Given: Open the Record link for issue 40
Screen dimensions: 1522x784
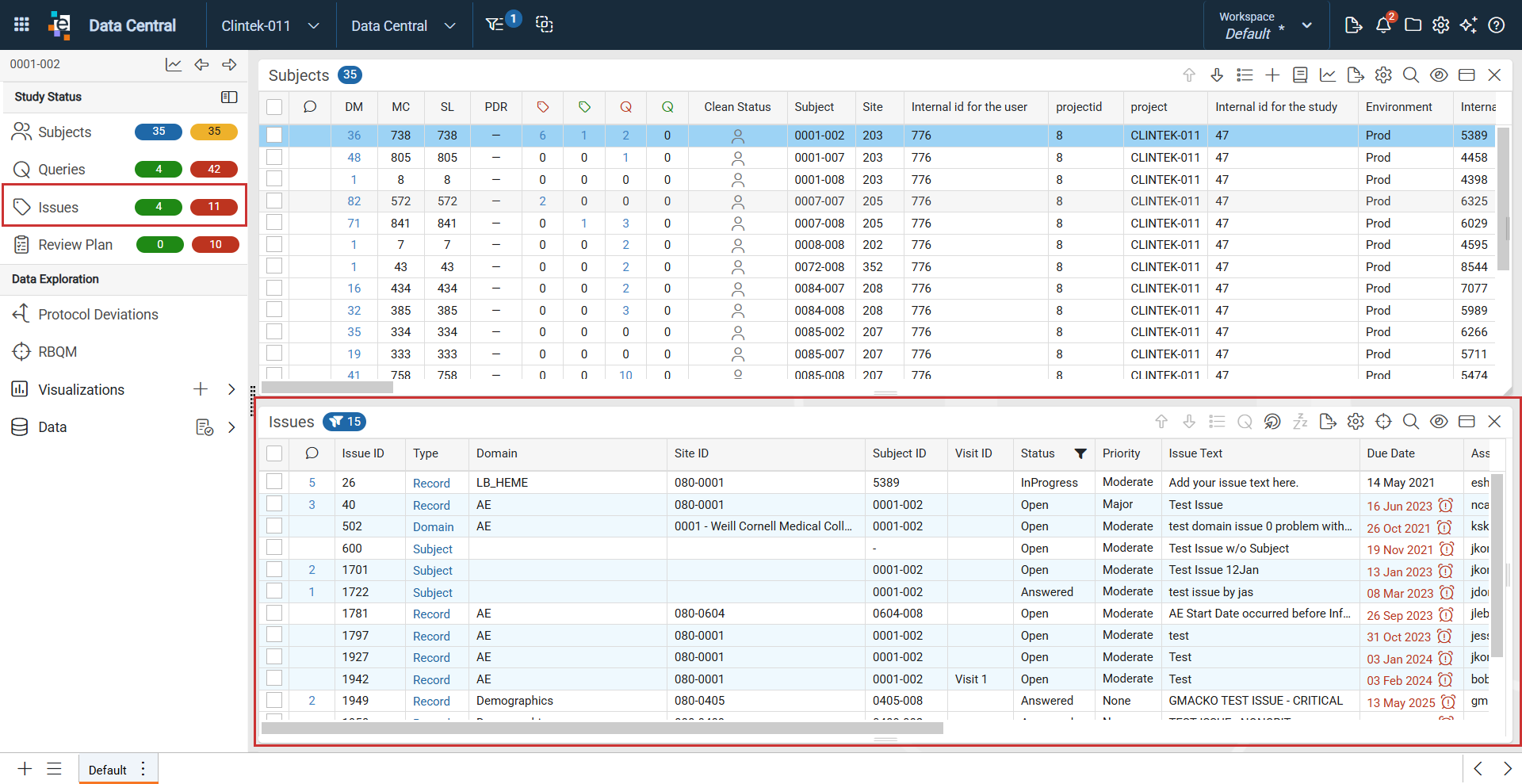Looking at the screenshot, I should (x=431, y=505).
